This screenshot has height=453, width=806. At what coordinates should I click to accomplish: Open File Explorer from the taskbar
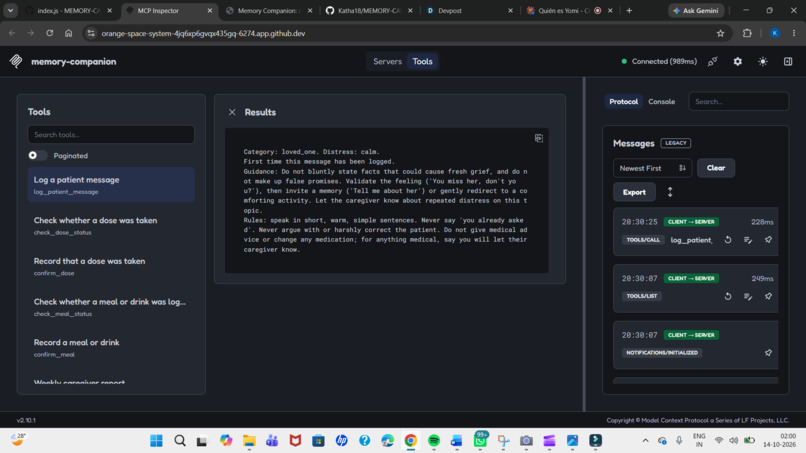[x=249, y=441]
